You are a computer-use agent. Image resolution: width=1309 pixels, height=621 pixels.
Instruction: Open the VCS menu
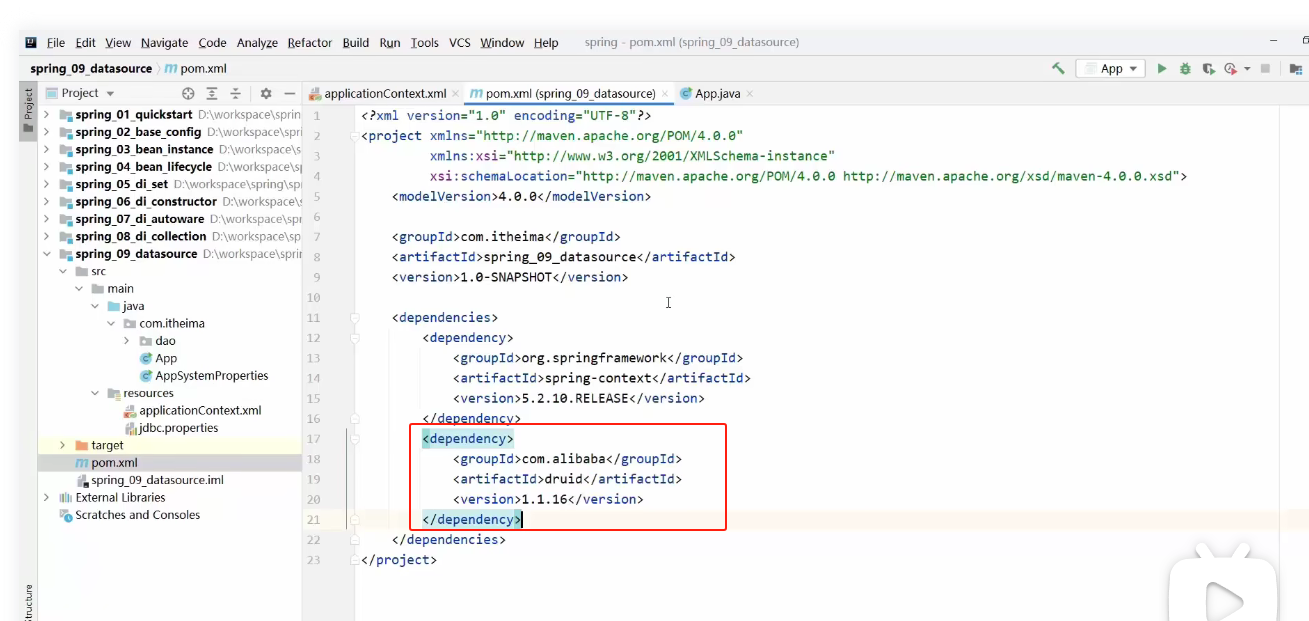(460, 43)
